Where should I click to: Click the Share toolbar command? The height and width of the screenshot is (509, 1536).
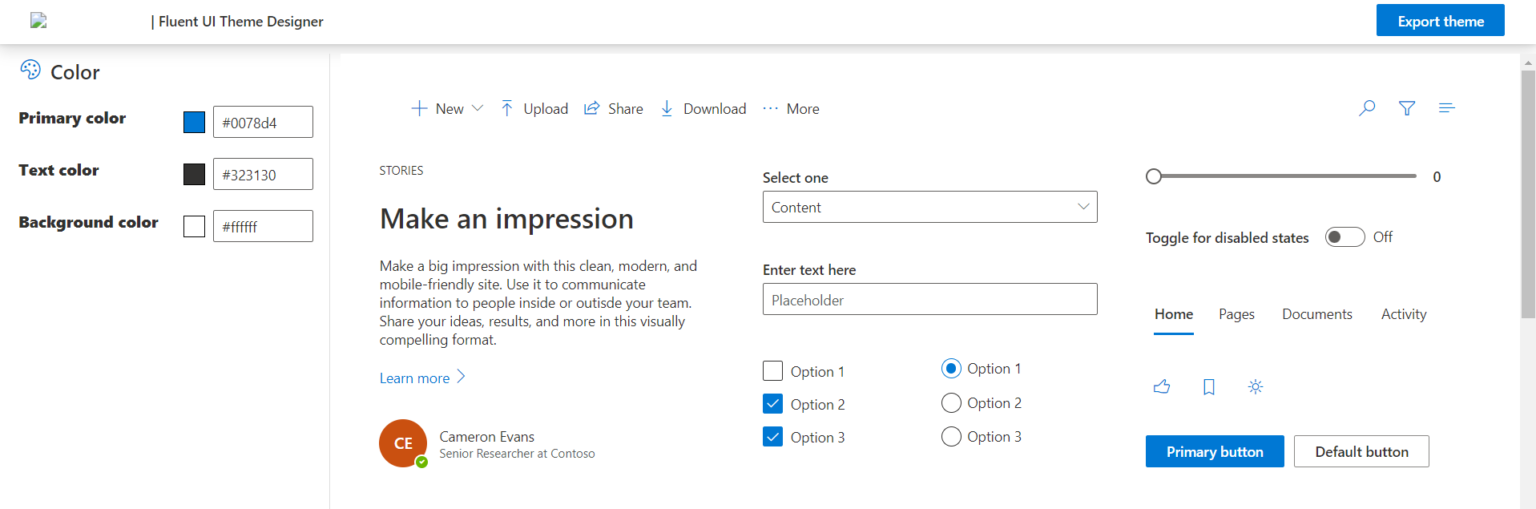tap(614, 109)
